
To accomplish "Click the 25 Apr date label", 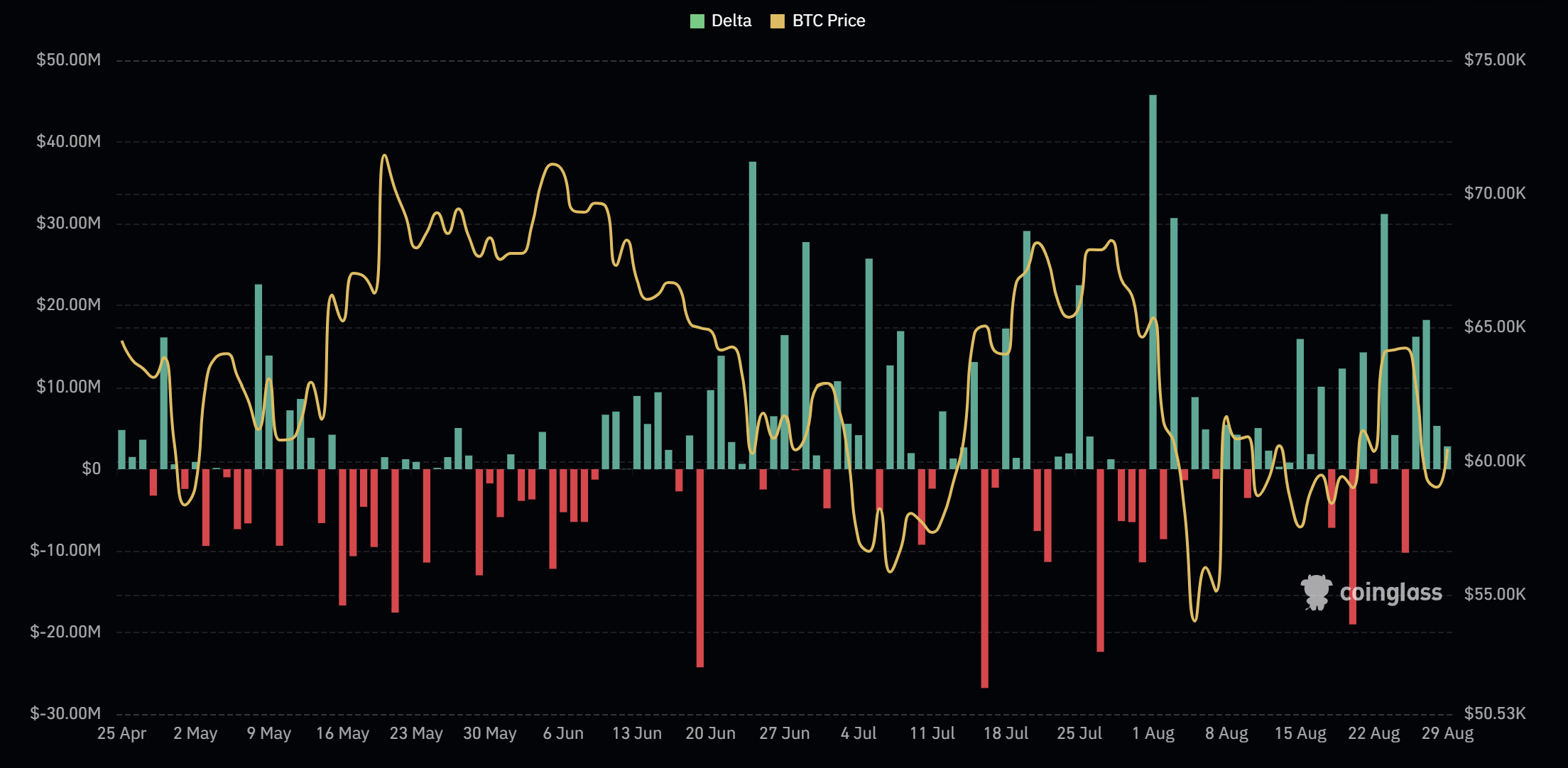I will click(x=121, y=733).
